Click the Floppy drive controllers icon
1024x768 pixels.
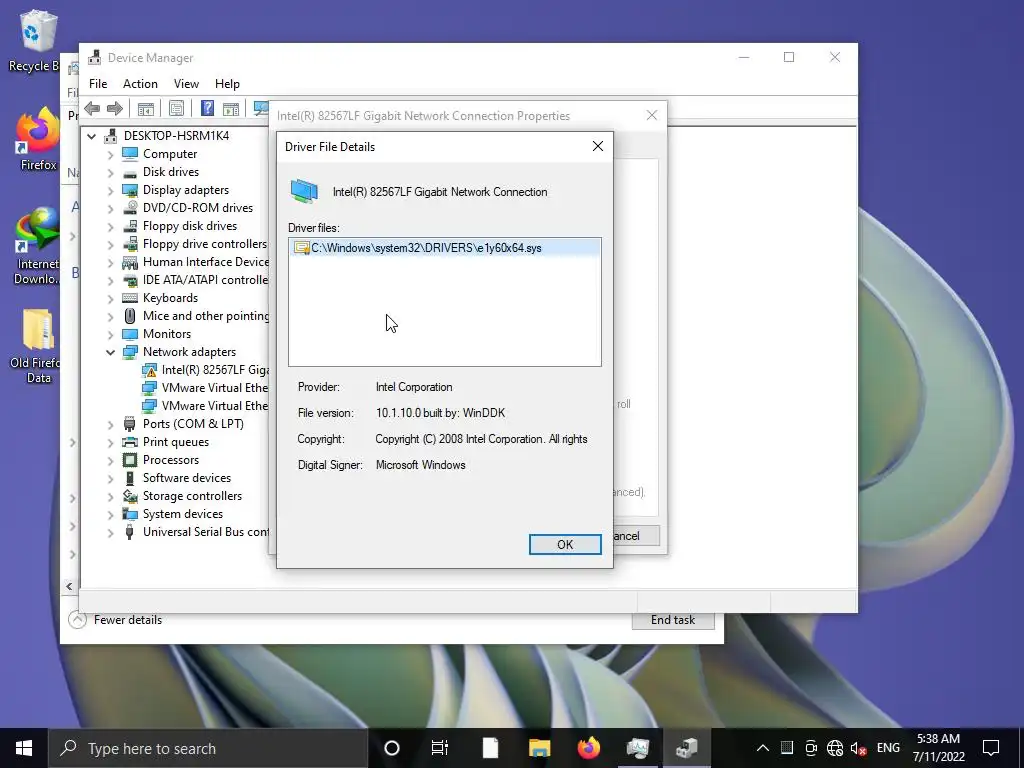(x=130, y=244)
